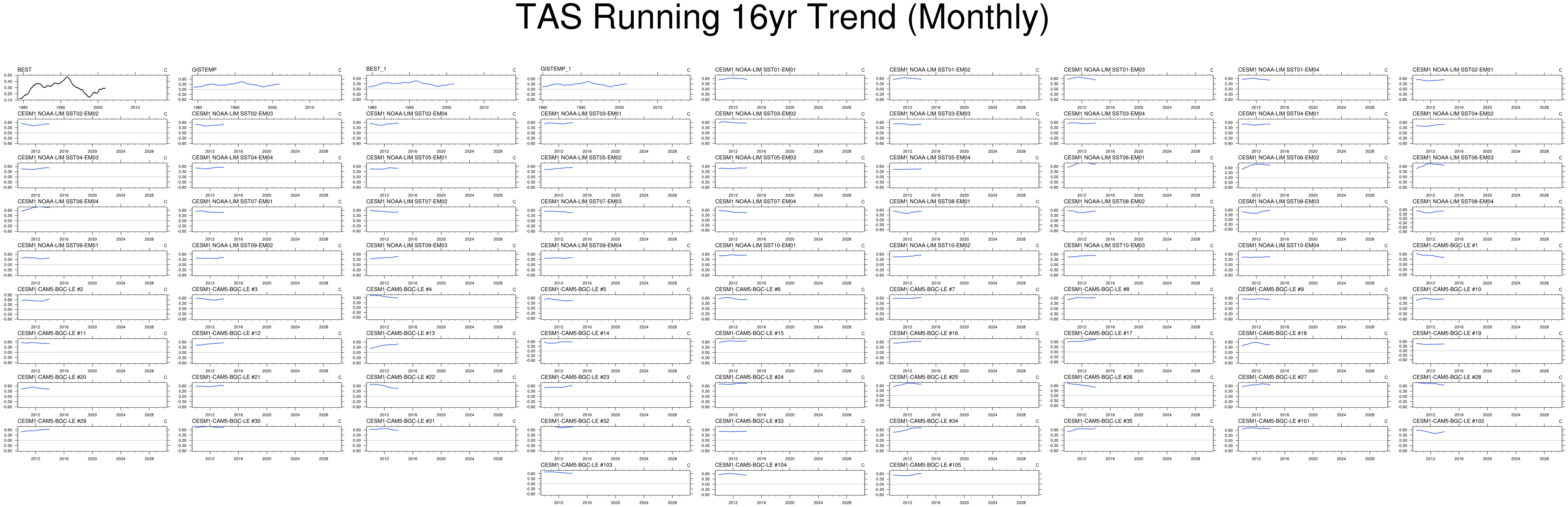Click the CESM1 NOAA-LIM SST10-EM04 title label
Image resolution: width=1568 pixels, height=507 pixels.
click(x=1278, y=245)
